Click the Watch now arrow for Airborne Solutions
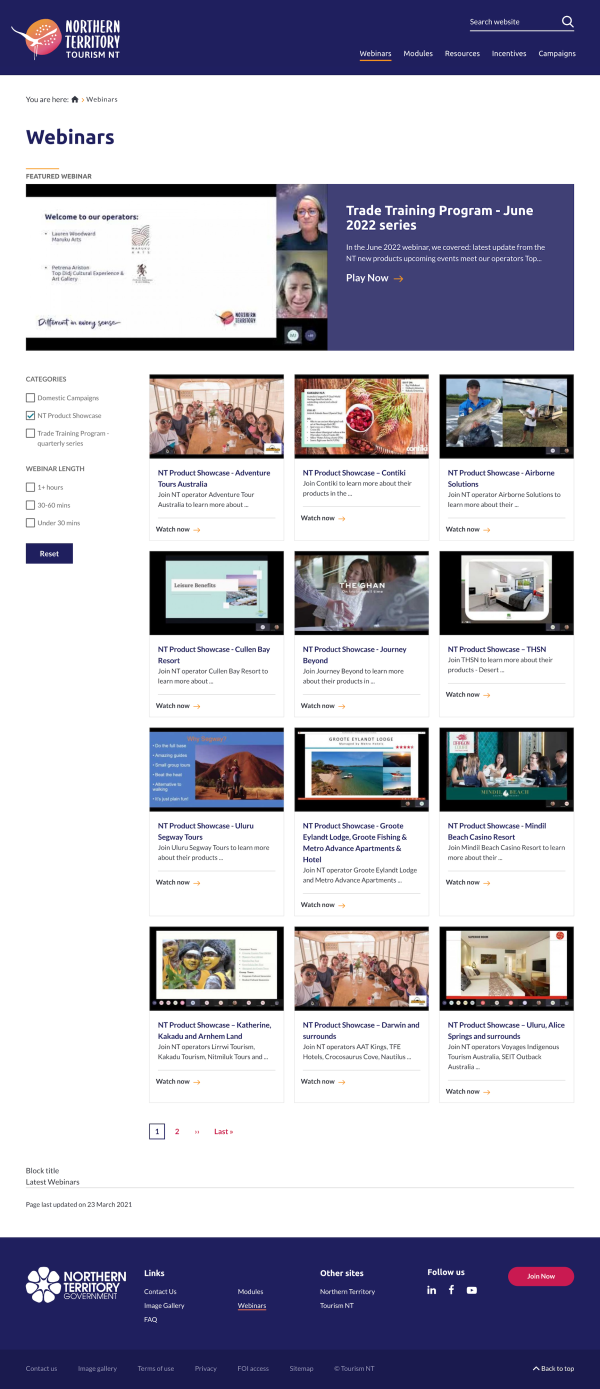 487,529
